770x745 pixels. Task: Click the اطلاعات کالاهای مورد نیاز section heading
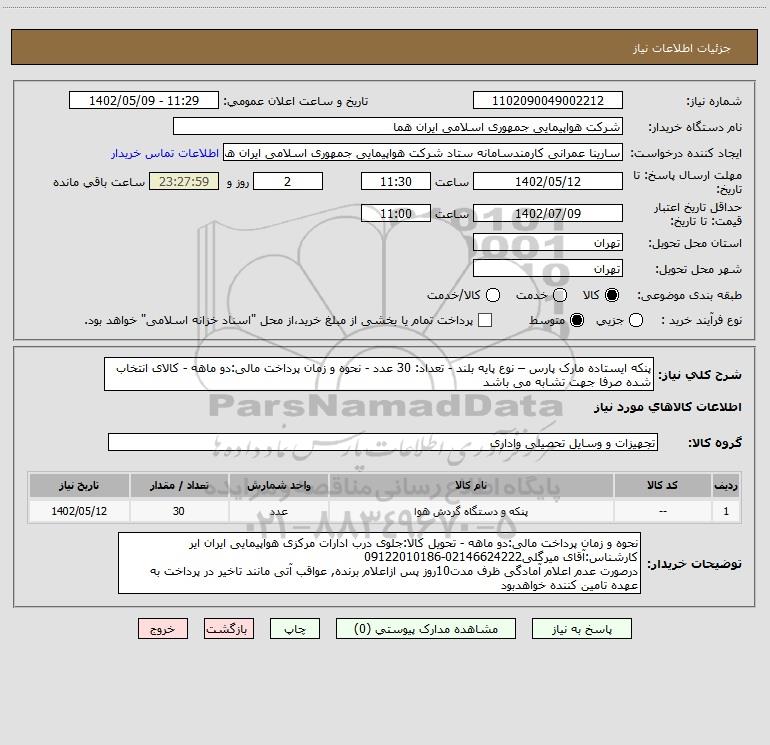pos(667,407)
